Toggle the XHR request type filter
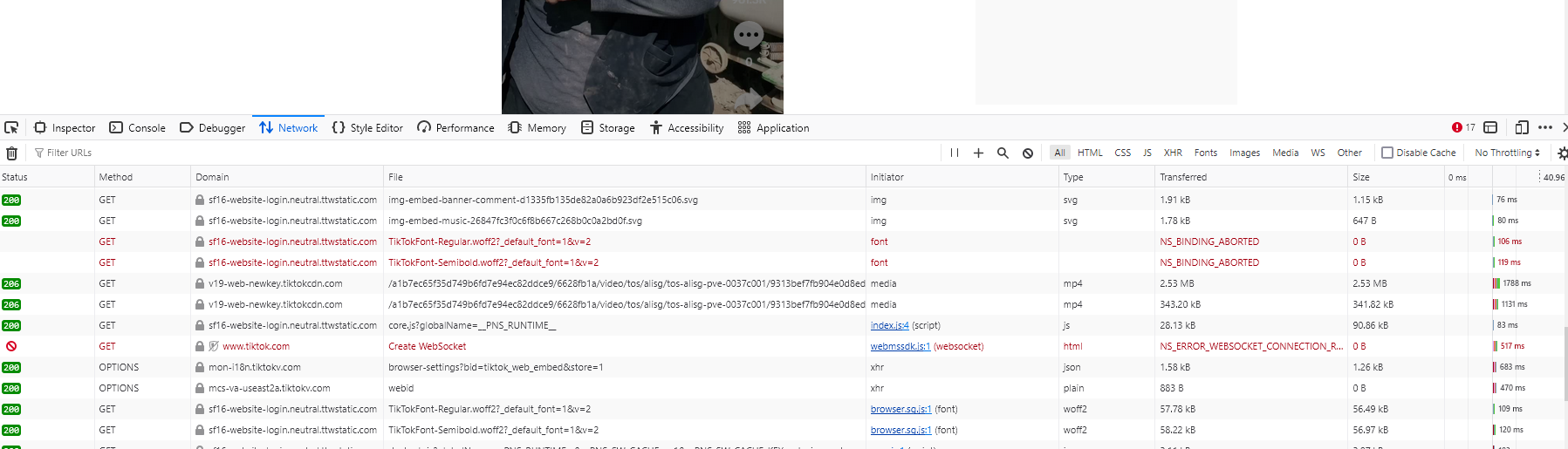The image size is (1568, 449). pyautogui.click(x=1173, y=153)
